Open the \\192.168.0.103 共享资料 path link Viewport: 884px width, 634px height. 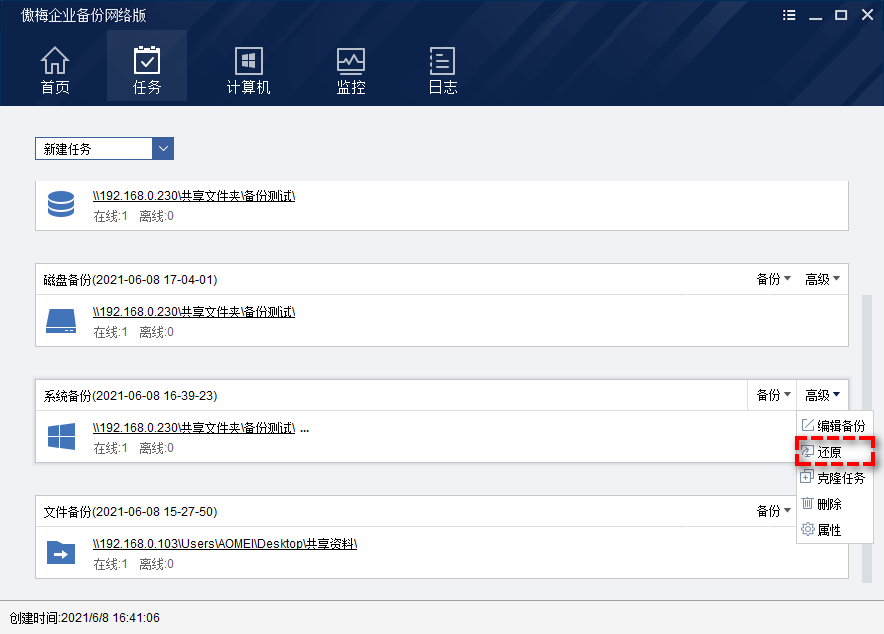(x=225, y=543)
